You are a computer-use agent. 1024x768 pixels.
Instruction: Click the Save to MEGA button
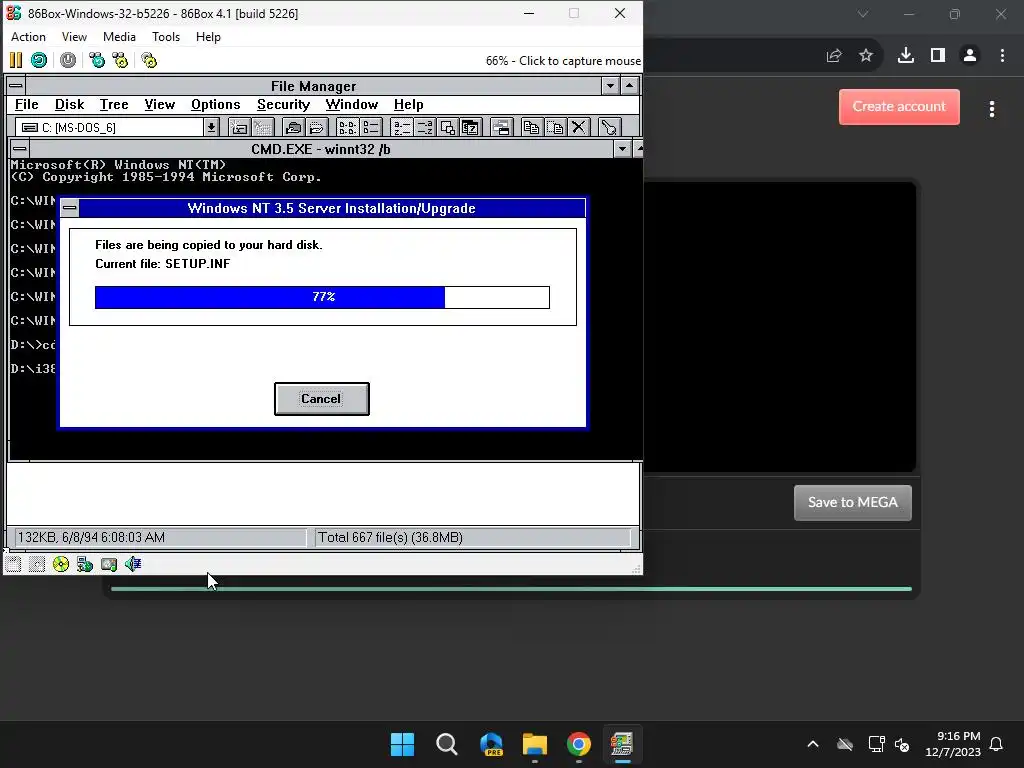pos(852,502)
